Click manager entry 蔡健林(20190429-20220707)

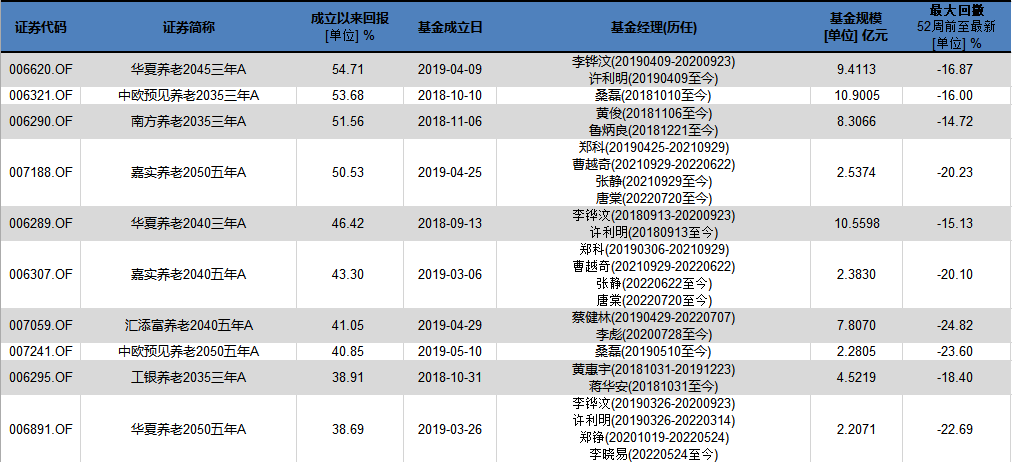pos(654,317)
